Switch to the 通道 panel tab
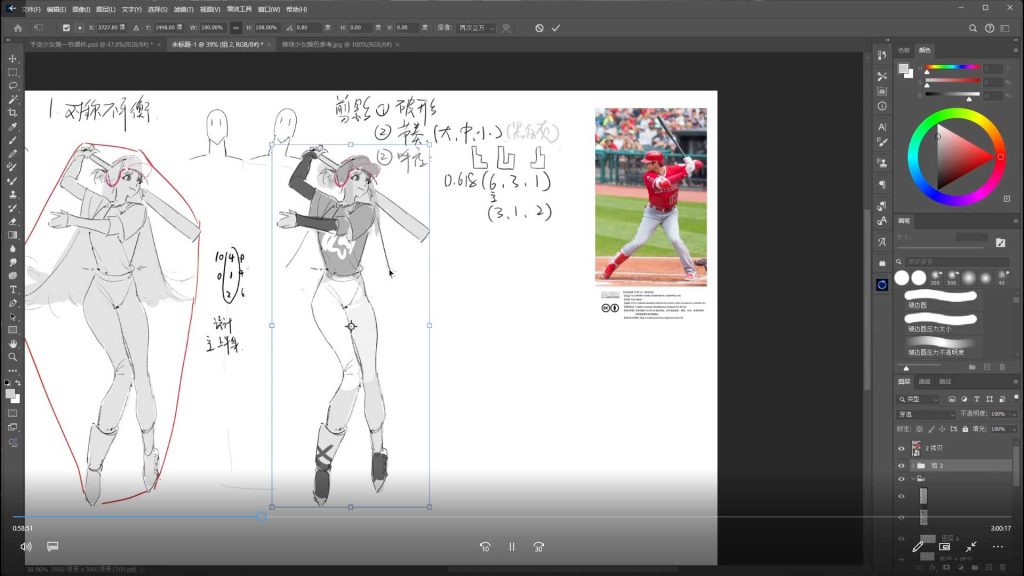The height and width of the screenshot is (576, 1024). pyautogui.click(x=925, y=381)
